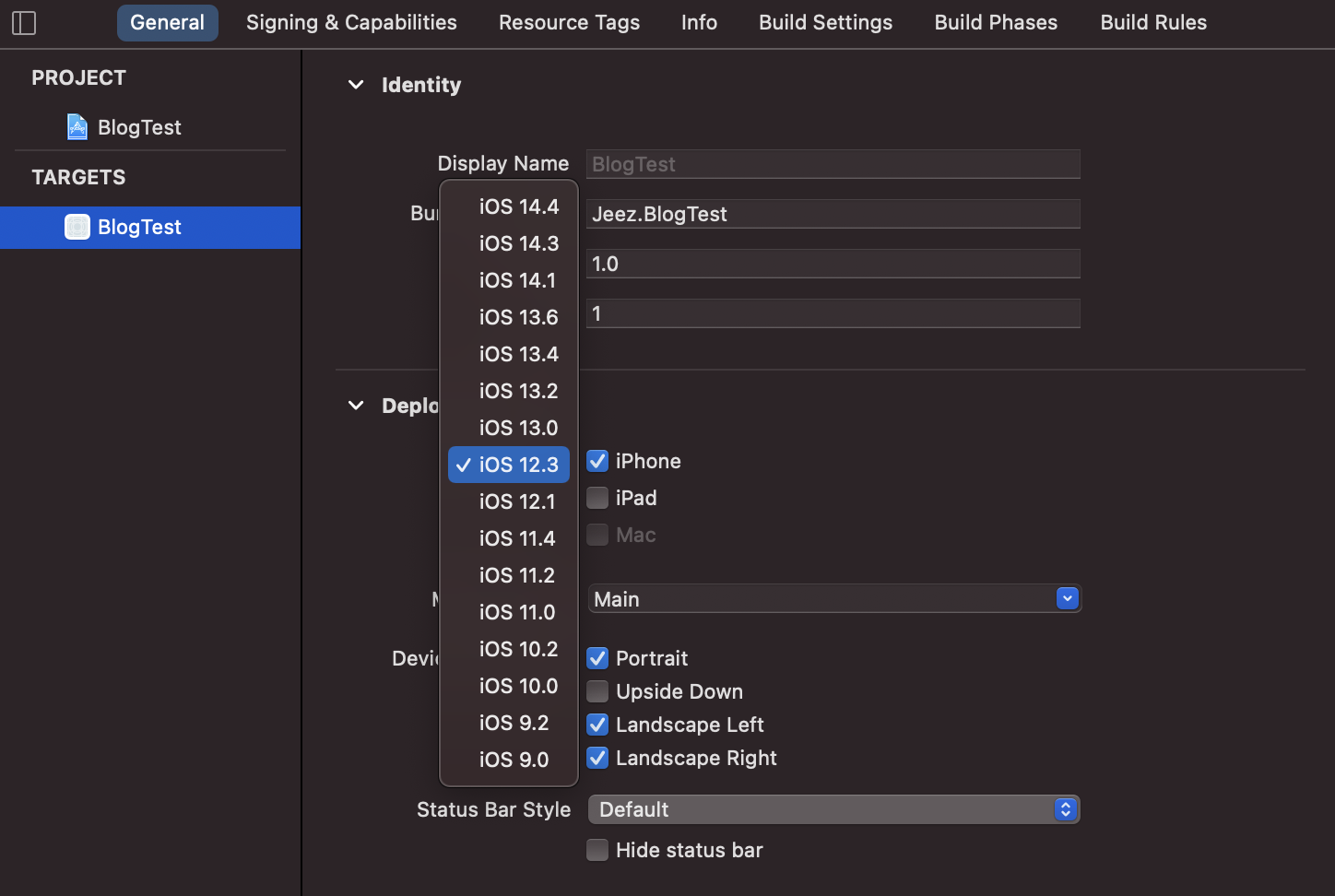Click the Build field showing 1

(833, 313)
